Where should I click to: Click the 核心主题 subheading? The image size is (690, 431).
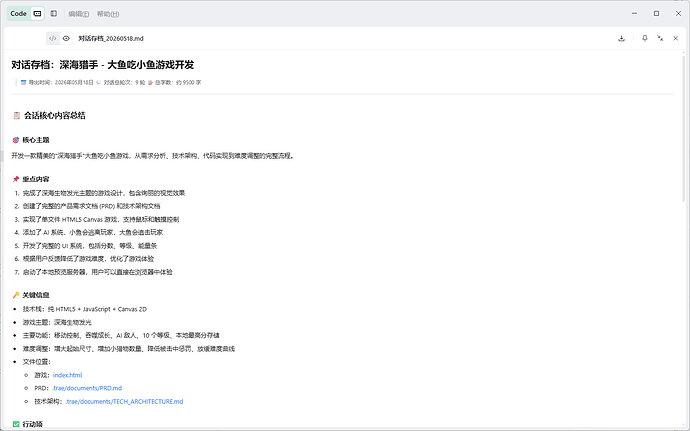(36, 140)
